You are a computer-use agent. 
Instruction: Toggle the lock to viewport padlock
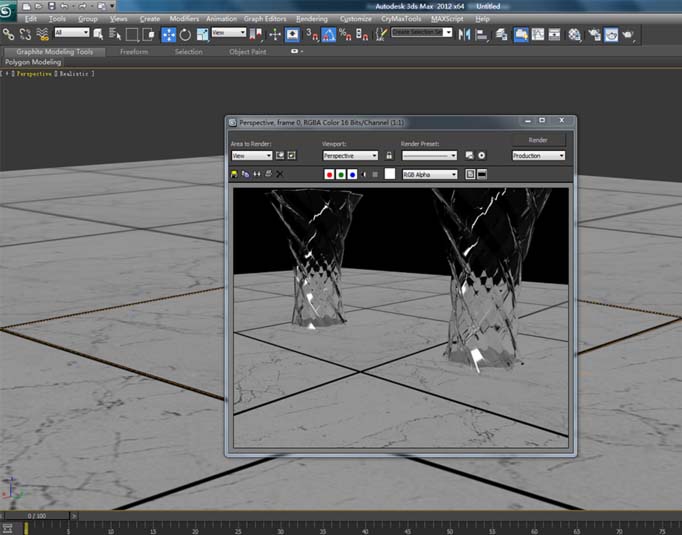point(389,156)
